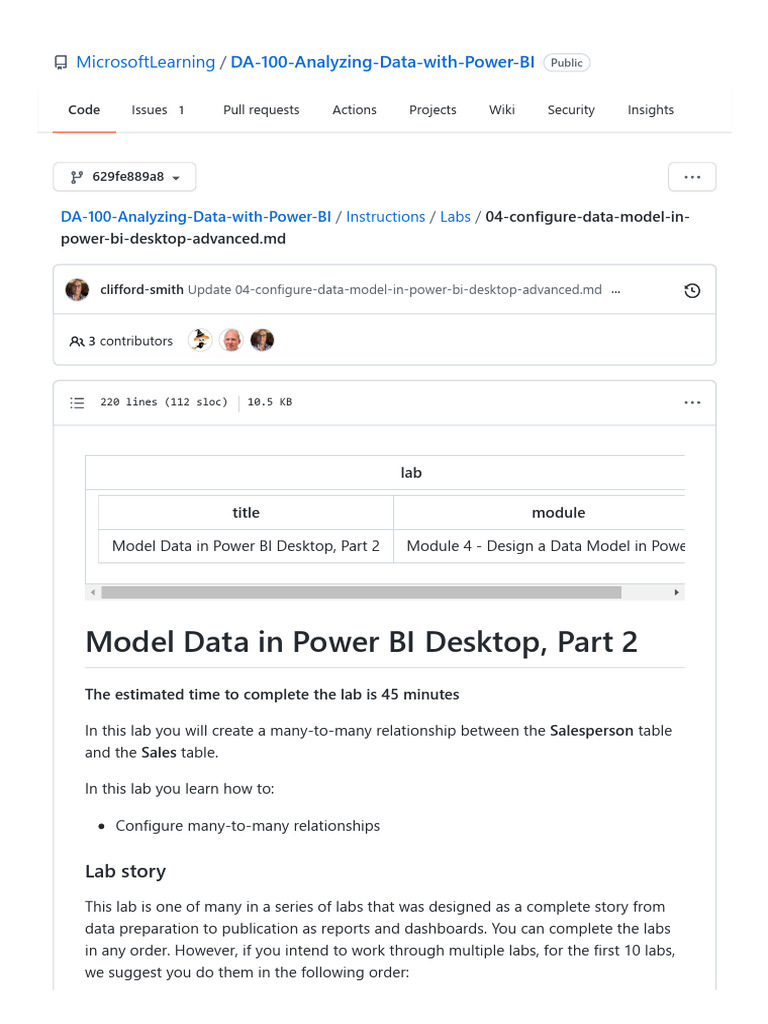Open the file history clock icon
This screenshot has height=1024, width=768.
coord(692,291)
